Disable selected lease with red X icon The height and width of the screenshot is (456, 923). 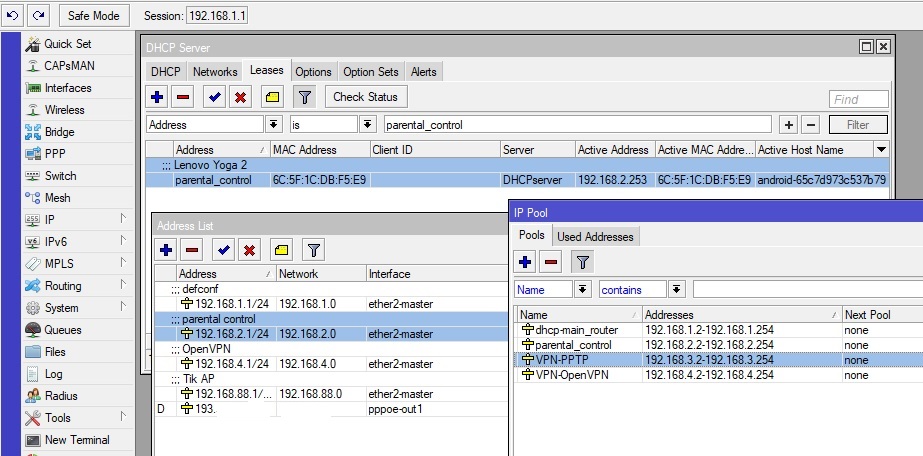[x=240, y=97]
